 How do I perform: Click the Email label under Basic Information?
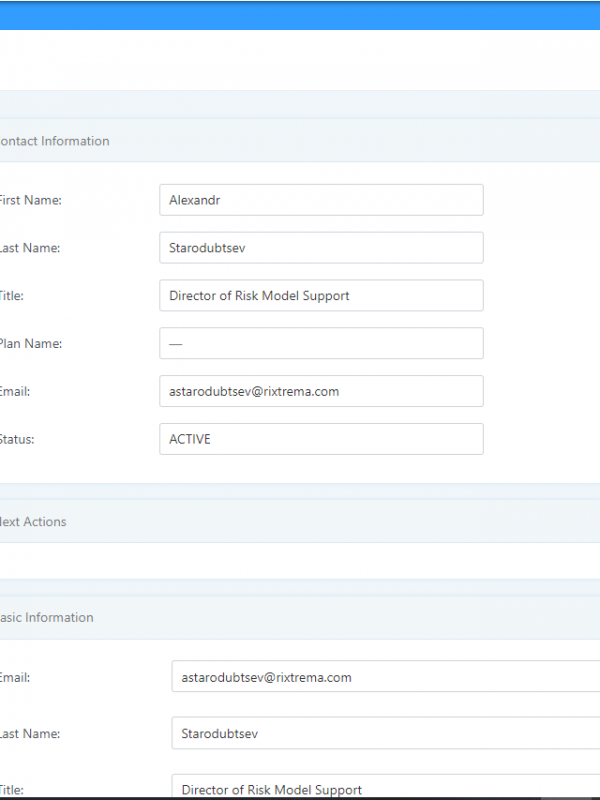coord(15,677)
